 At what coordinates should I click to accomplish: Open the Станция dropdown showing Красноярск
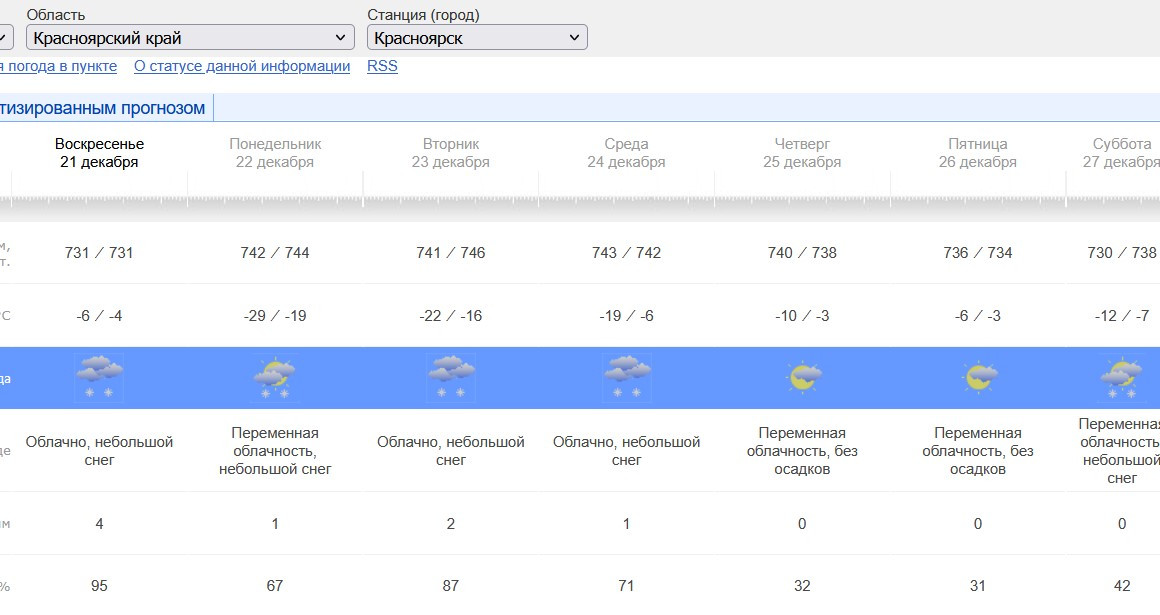[477, 38]
